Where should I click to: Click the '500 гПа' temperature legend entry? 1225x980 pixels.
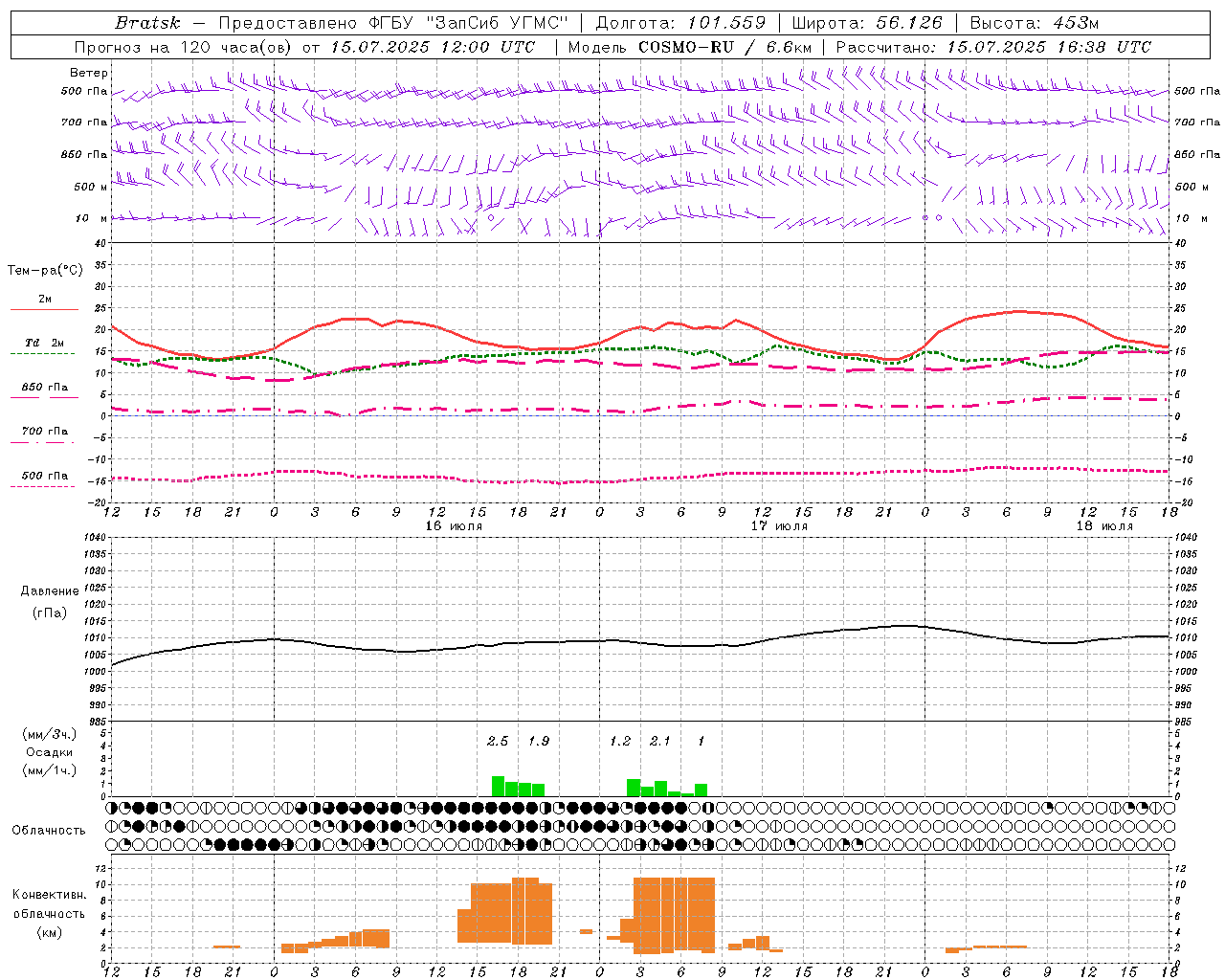pos(45,476)
